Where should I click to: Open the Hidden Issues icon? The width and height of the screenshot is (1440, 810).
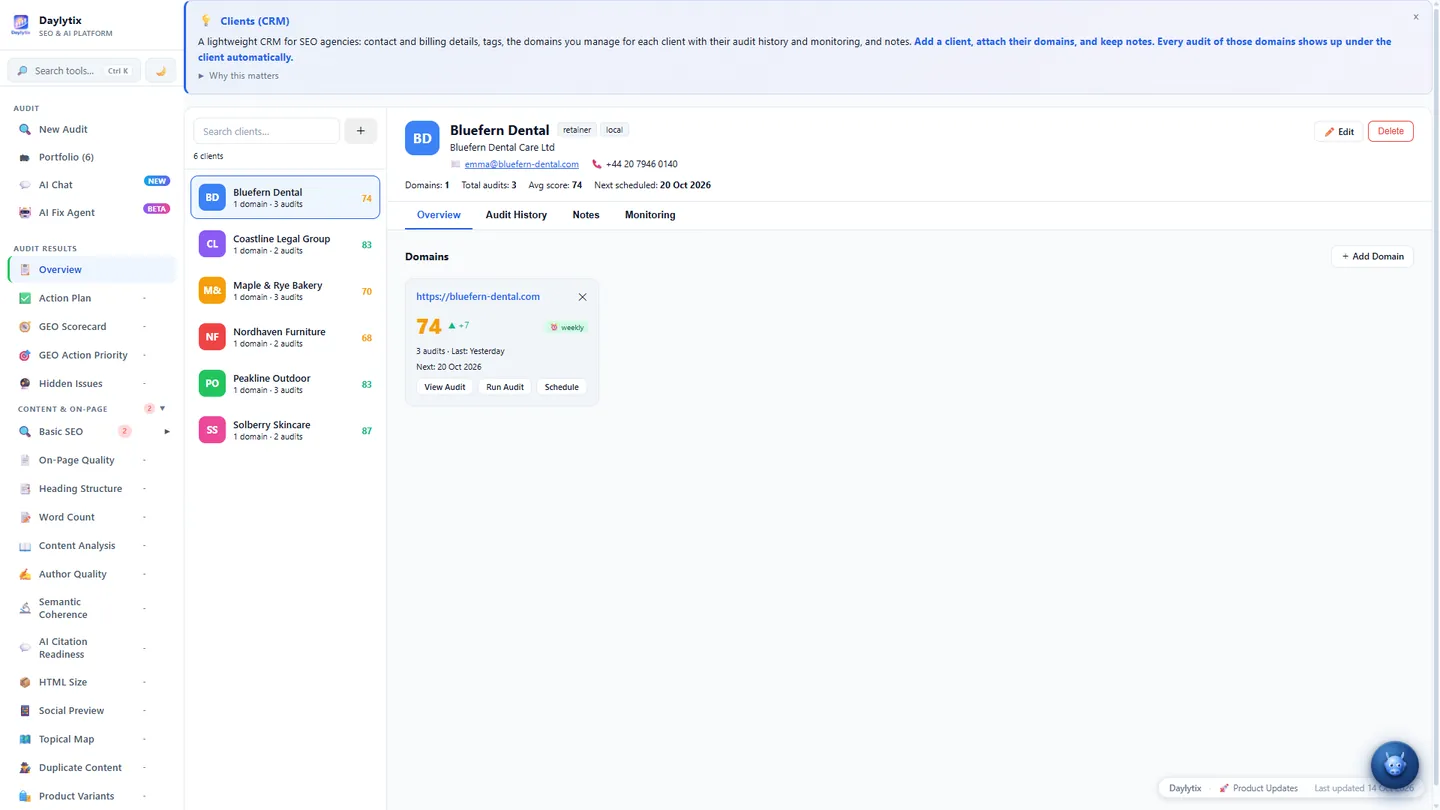click(x=25, y=384)
